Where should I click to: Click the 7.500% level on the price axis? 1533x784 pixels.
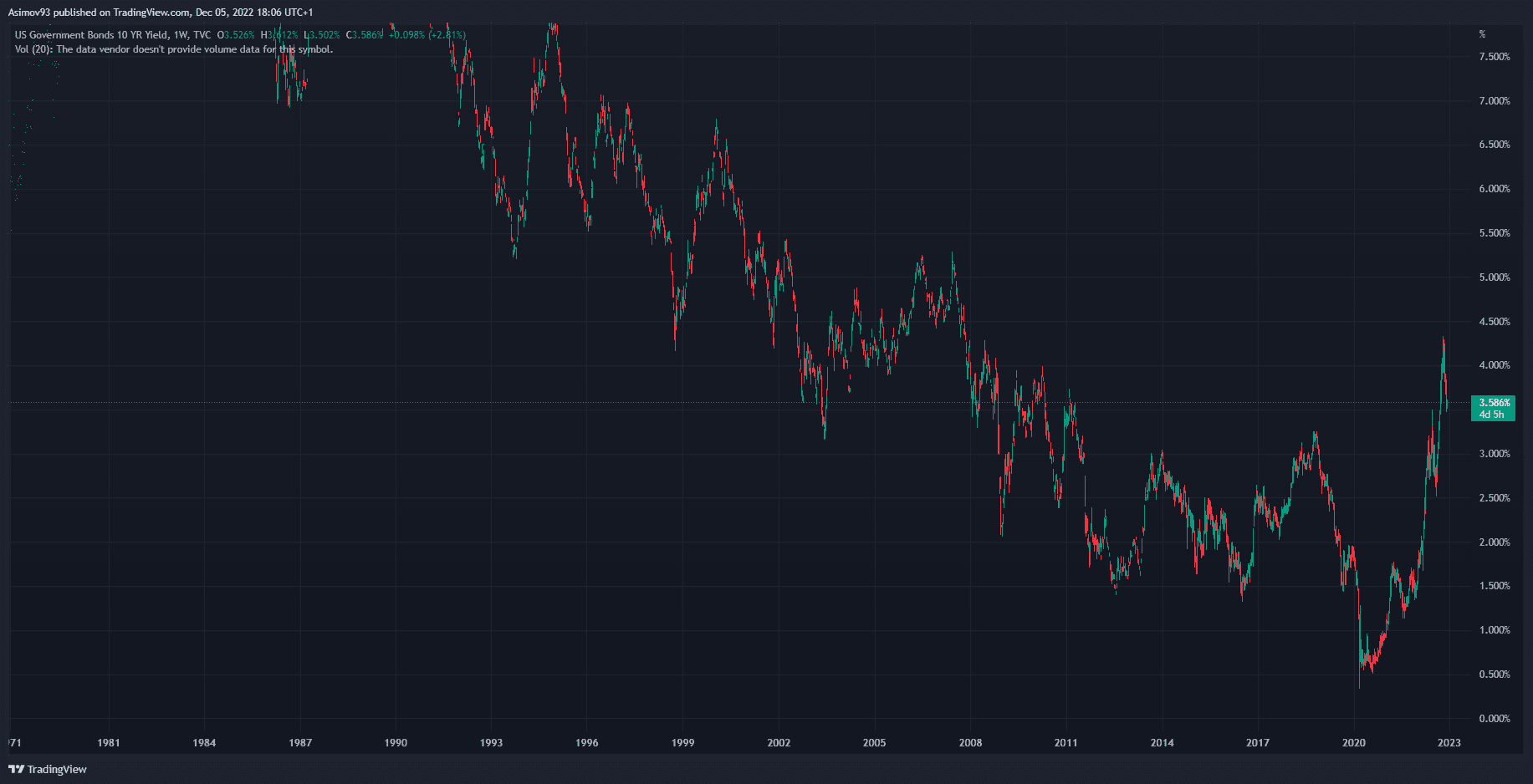tap(1494, 57)
